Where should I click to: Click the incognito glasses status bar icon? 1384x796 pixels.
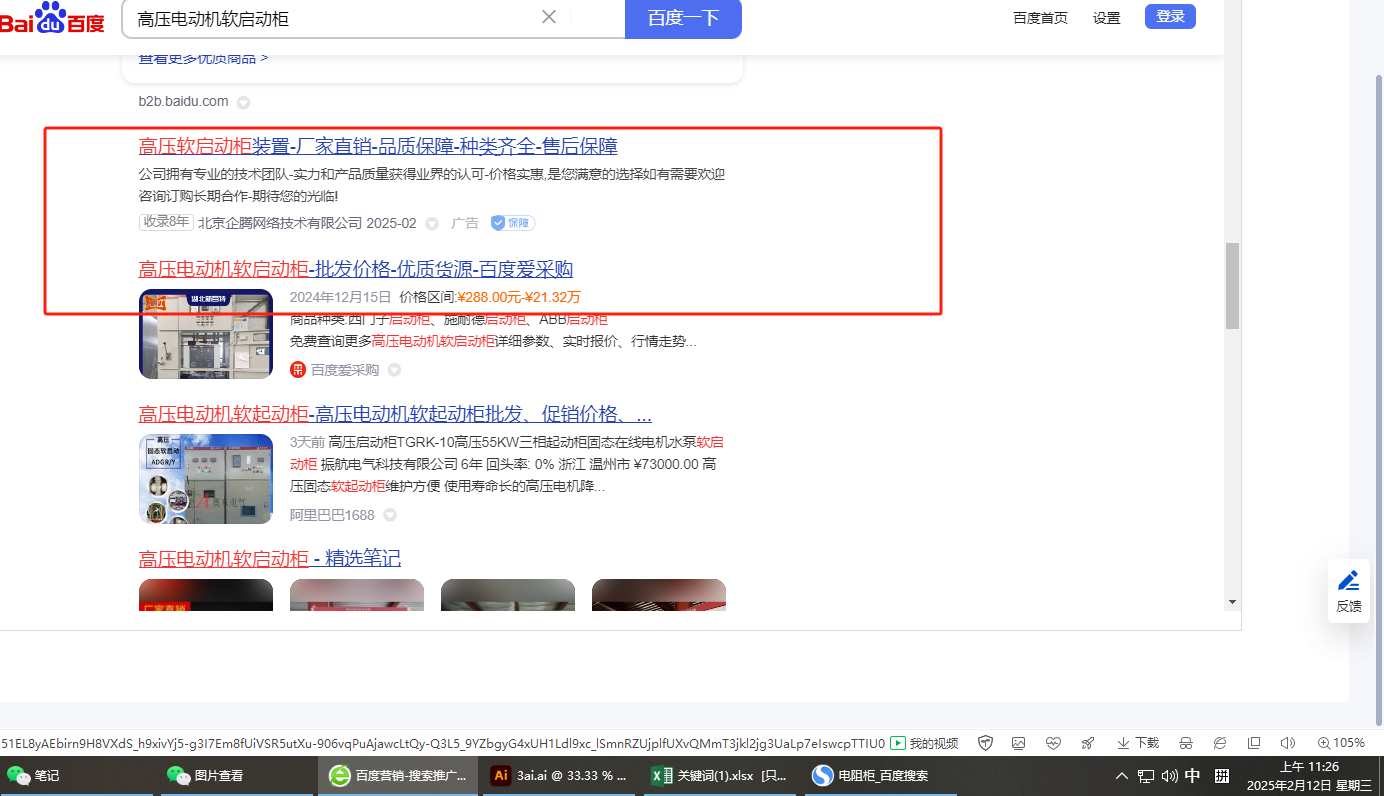pos(1187,743)
